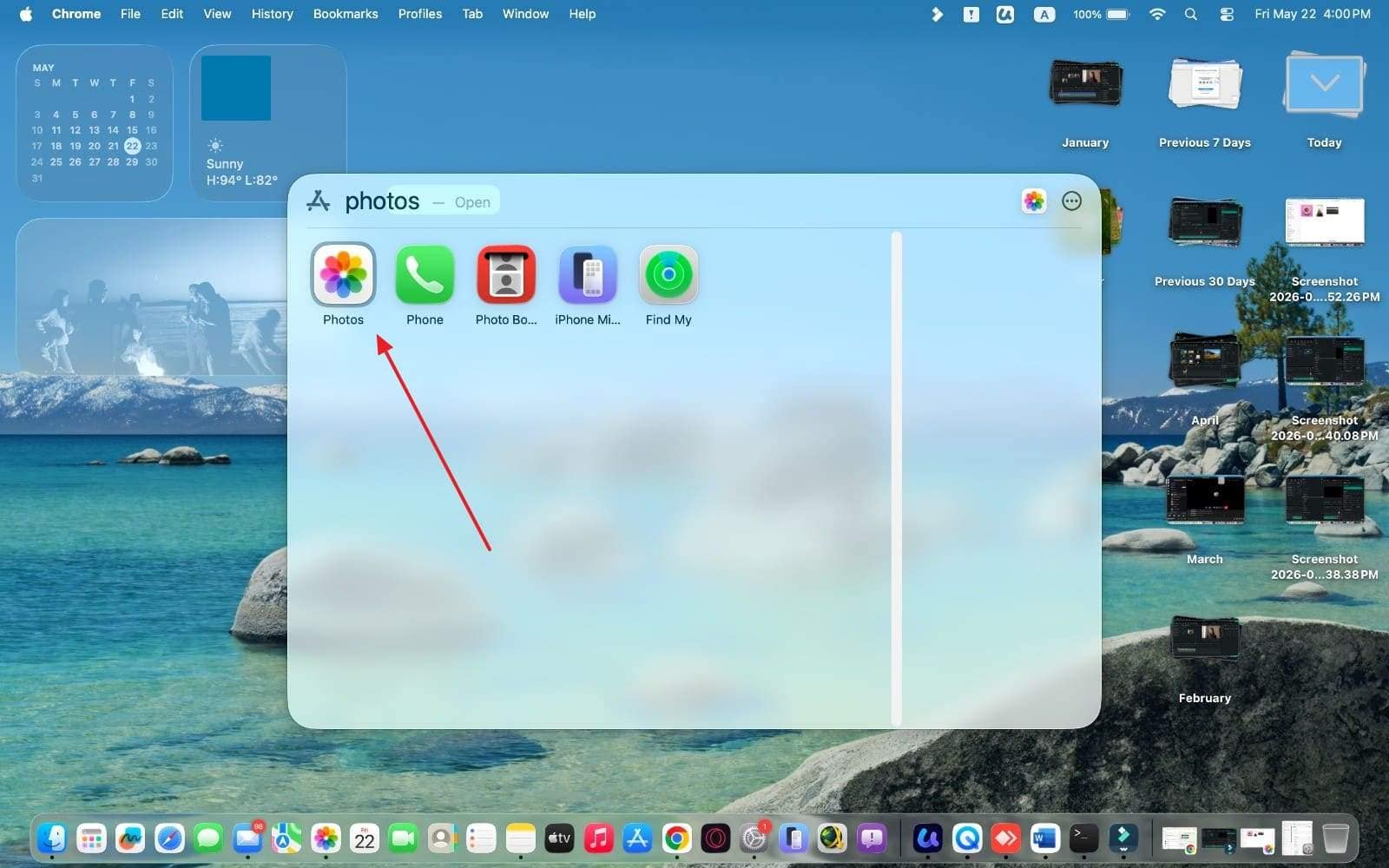Open the Tab menu
The image size is (1389, 868).
(472, 14)
